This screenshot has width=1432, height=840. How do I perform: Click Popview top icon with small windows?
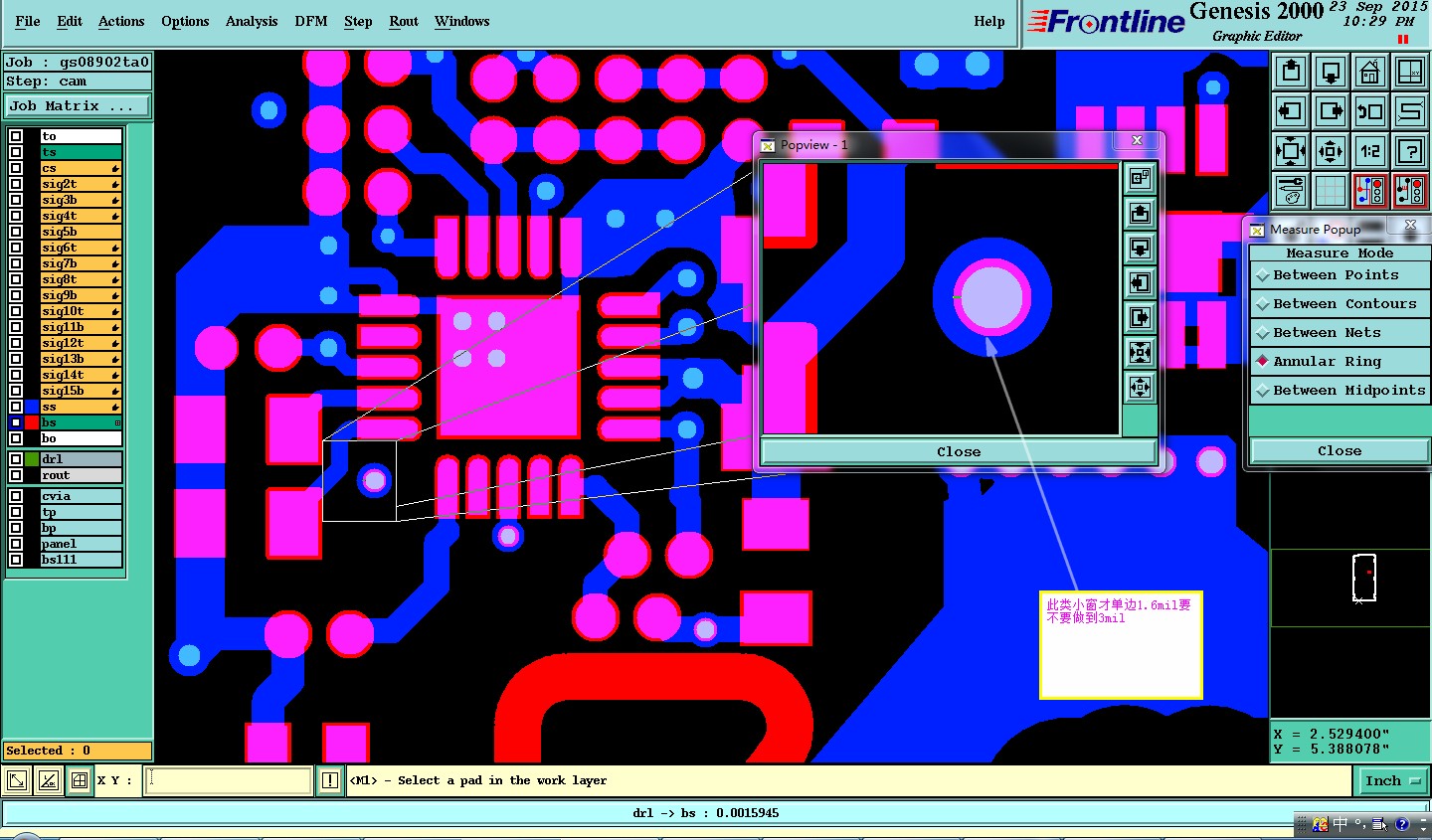pyautogui.click(x=1140, y=178)
